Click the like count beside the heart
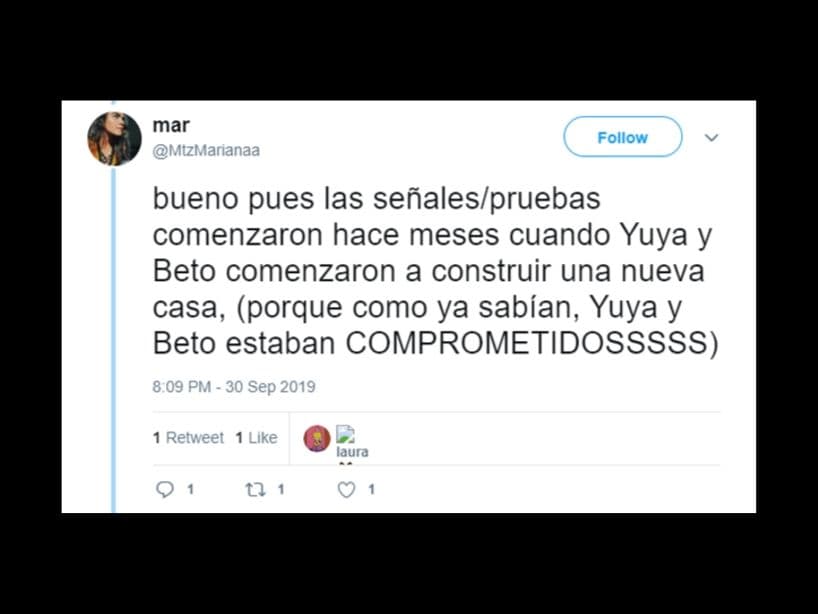Viewport: 818px width, 614px height. pyautogui.click(x=371, y=489)
